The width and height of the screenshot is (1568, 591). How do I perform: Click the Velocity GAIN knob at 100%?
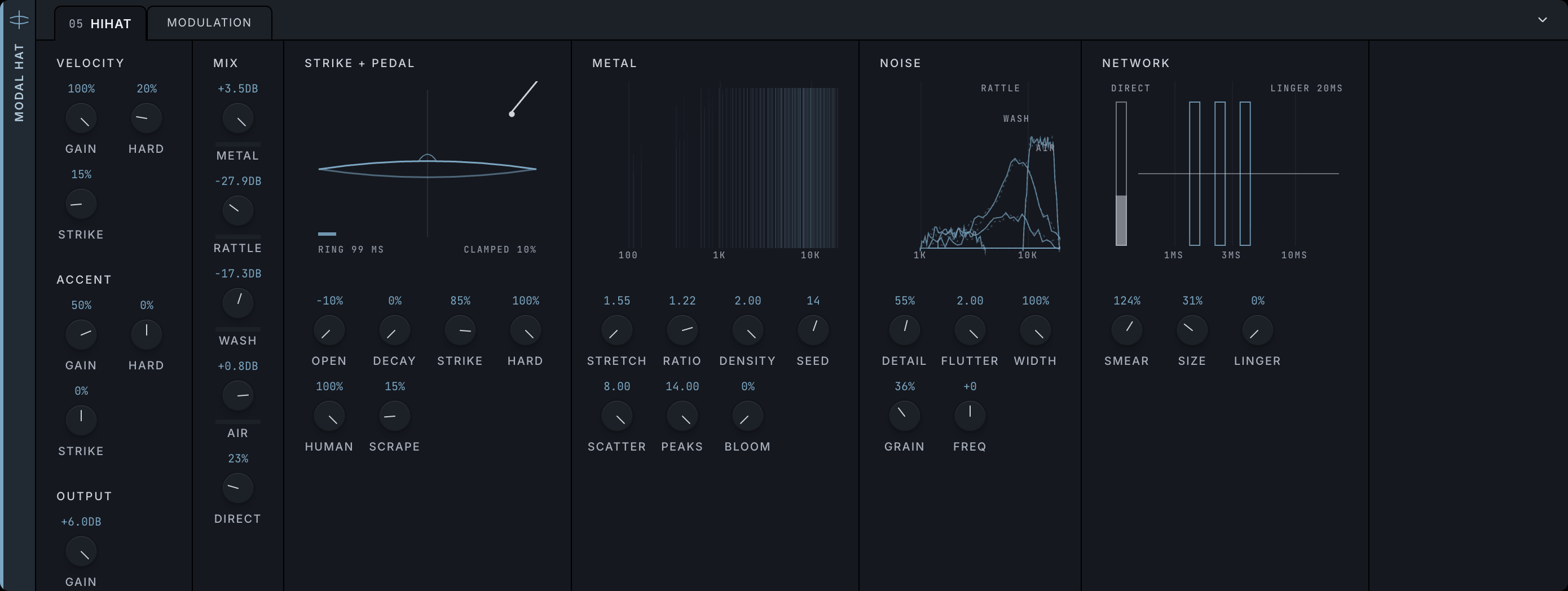pyautogui.click(x=81, y=118)
